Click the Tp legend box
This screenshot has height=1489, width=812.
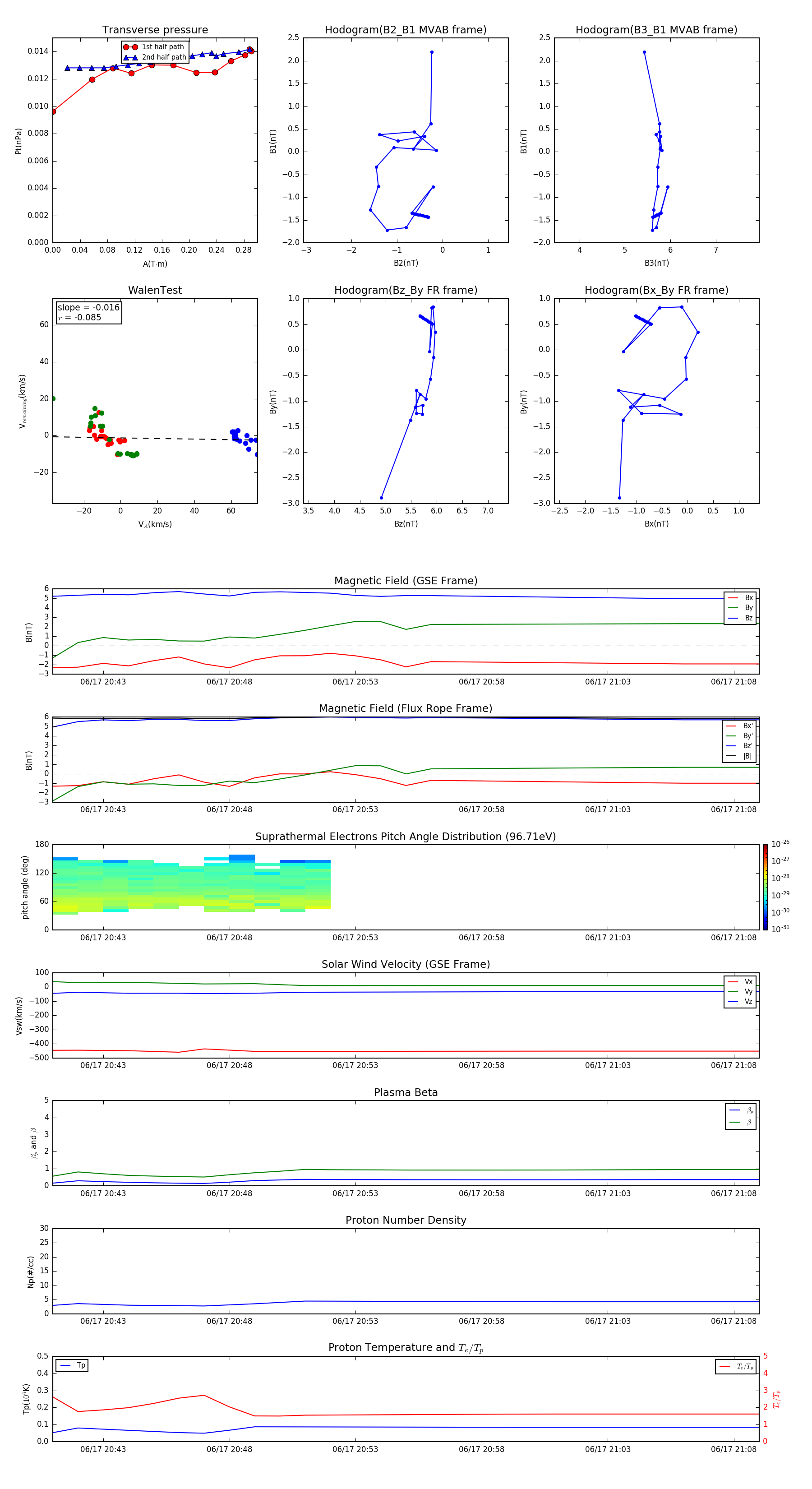point(72,1365)
